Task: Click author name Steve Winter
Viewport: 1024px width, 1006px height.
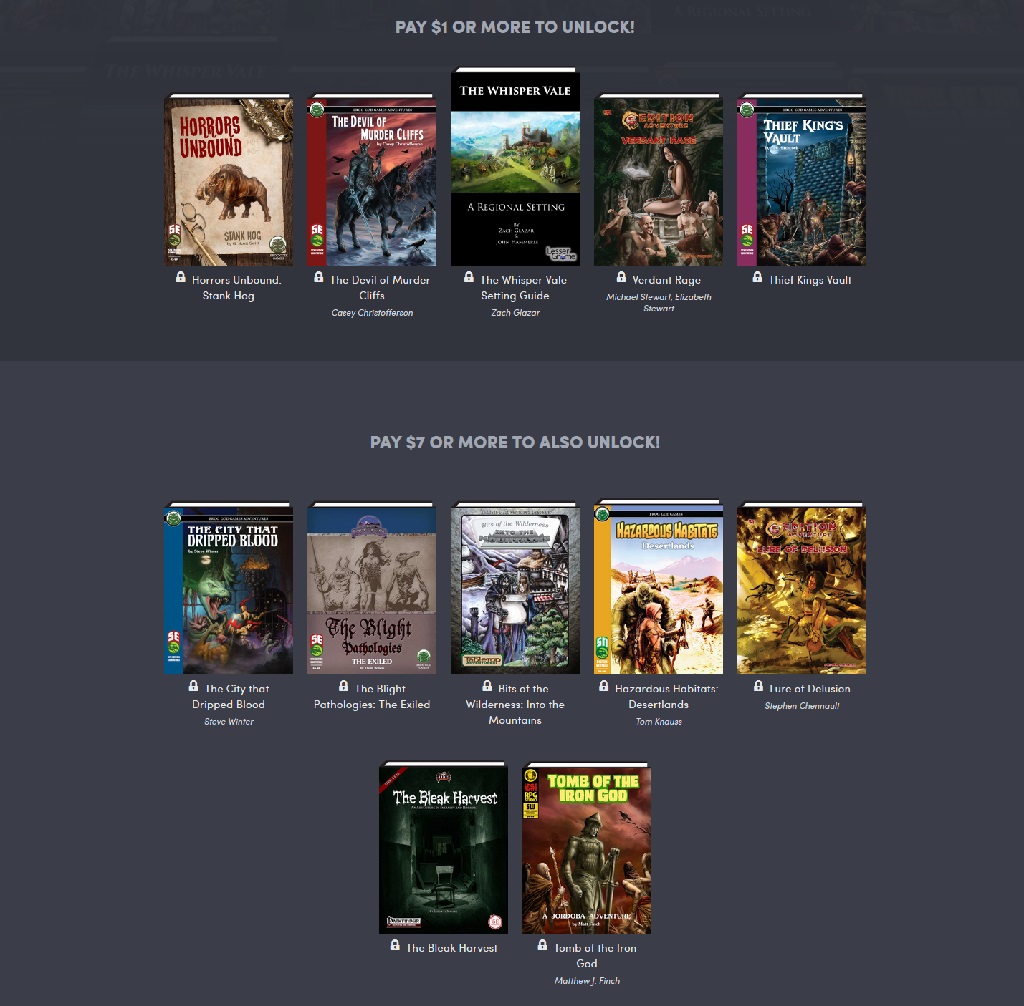Action: tap(229, 722)
